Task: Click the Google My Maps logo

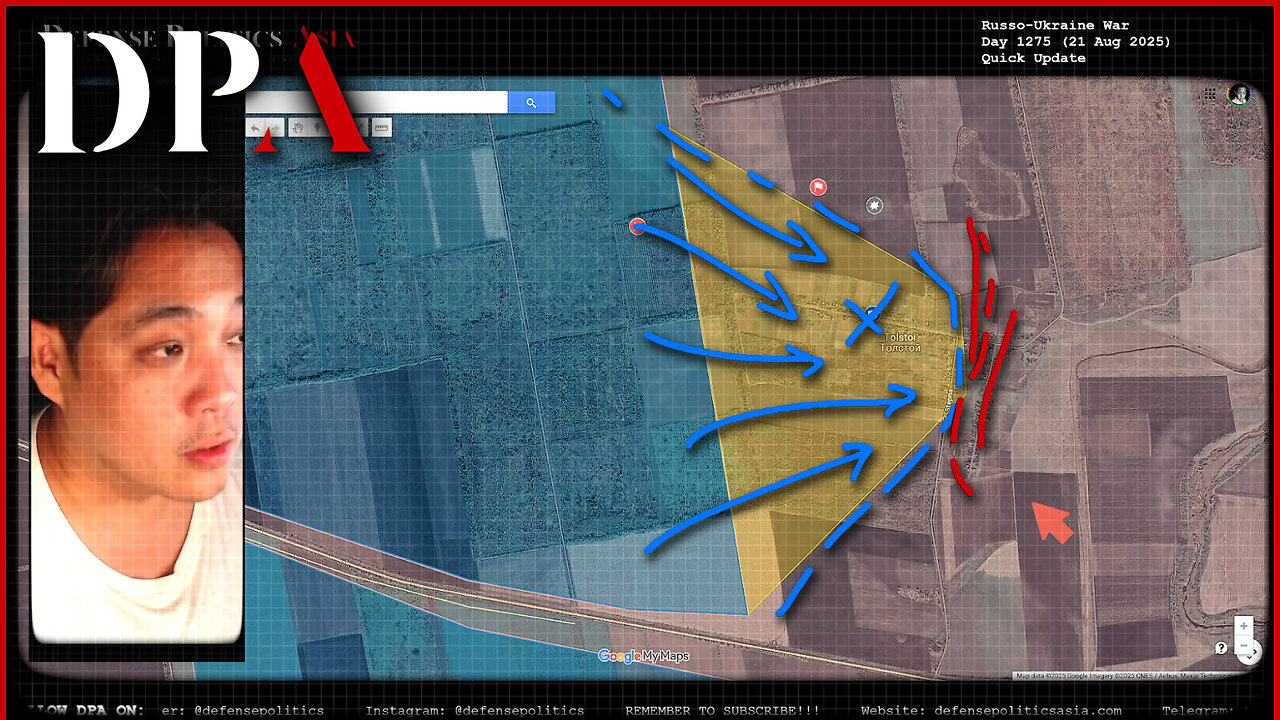Action: coord(643,656)
